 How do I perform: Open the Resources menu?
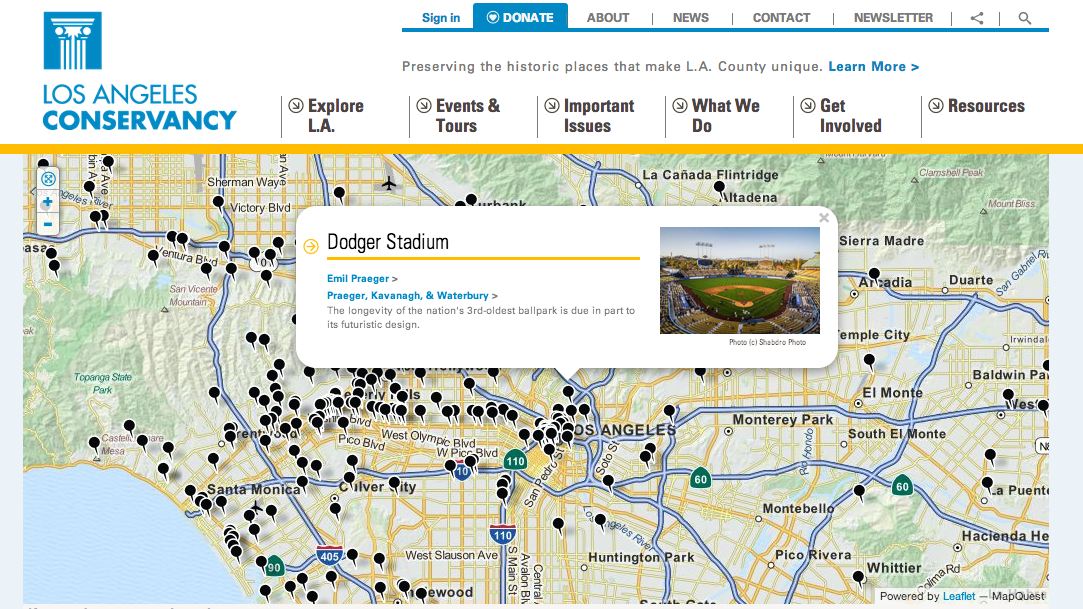coord(977,106)
